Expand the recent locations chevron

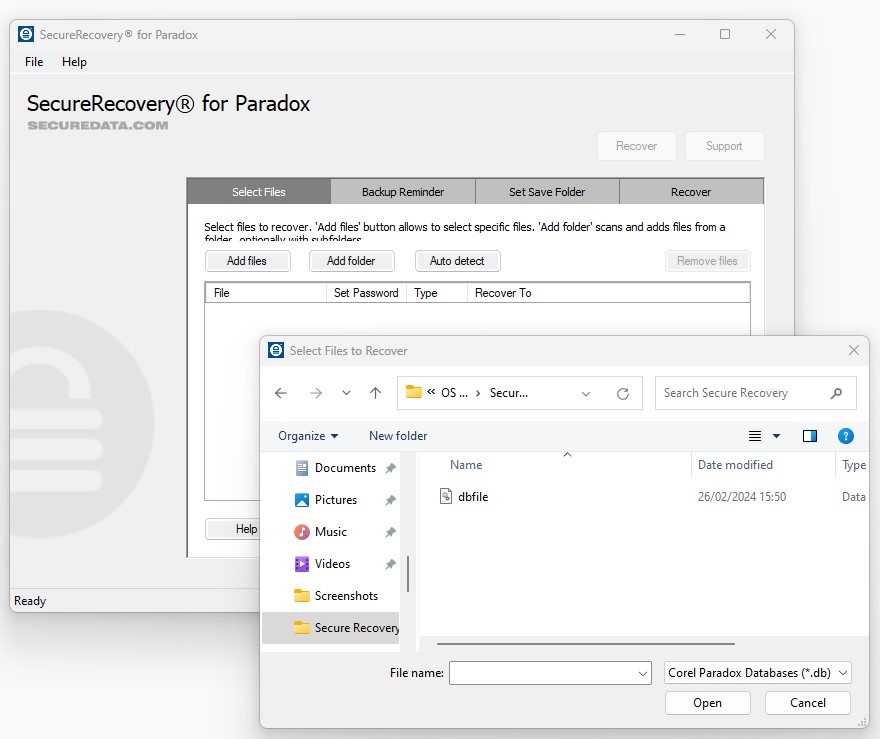[346, 393]
